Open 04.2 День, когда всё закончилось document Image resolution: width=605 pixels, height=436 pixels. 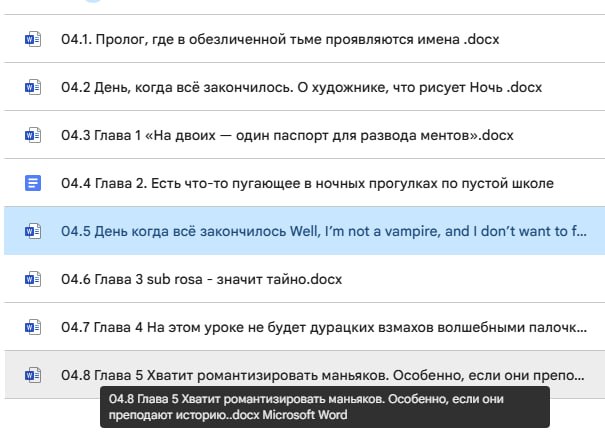[x=301, y=87]
